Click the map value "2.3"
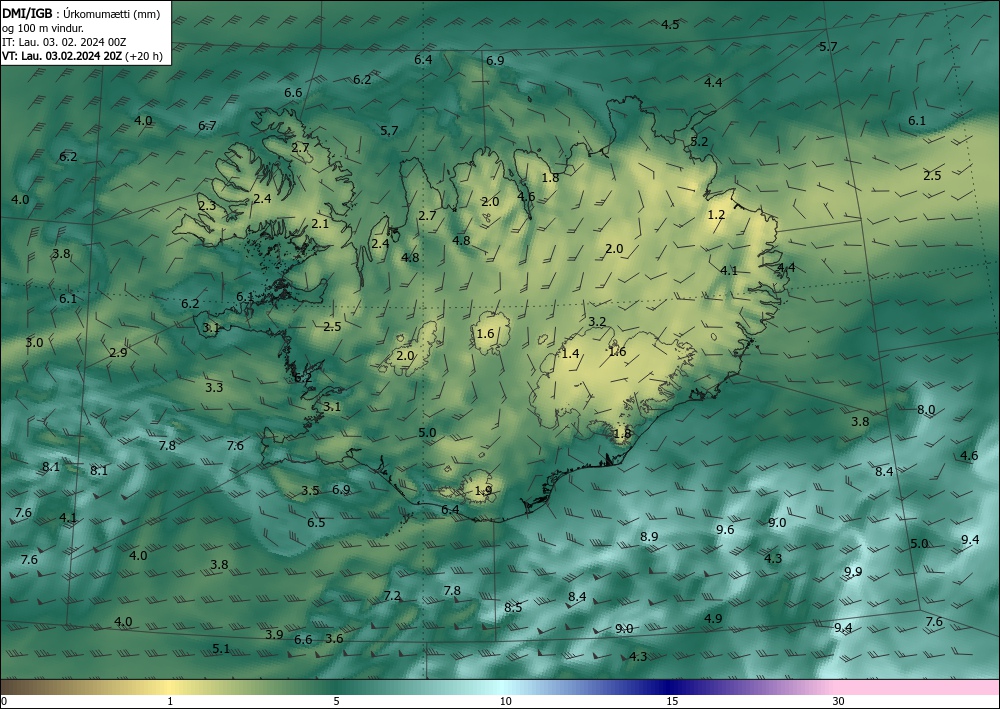1000x709 pixels. click(207, 206)
